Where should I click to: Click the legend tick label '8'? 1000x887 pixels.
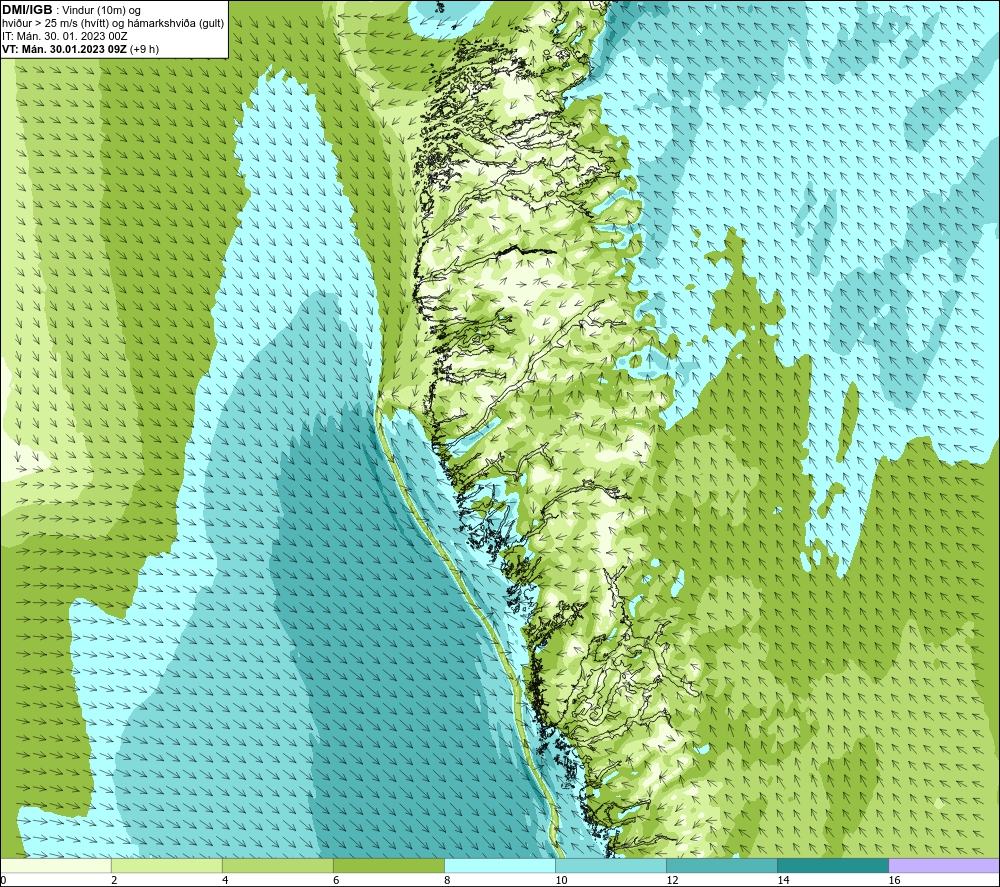tap(446, 880)
